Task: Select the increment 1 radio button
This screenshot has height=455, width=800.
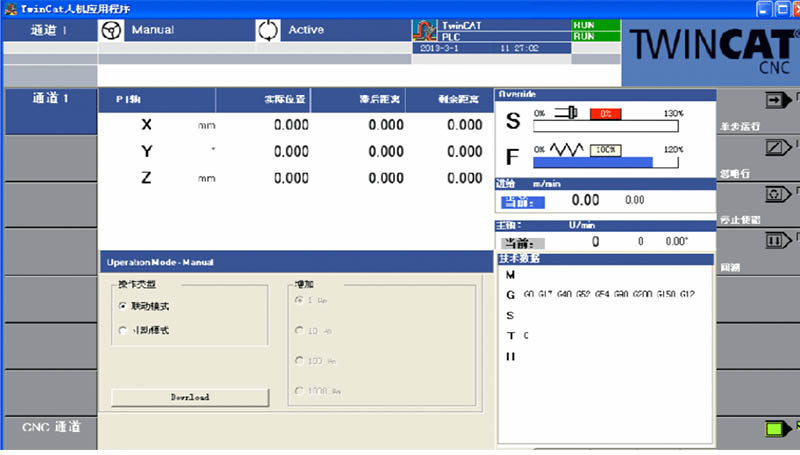Action: pos(299,300)
